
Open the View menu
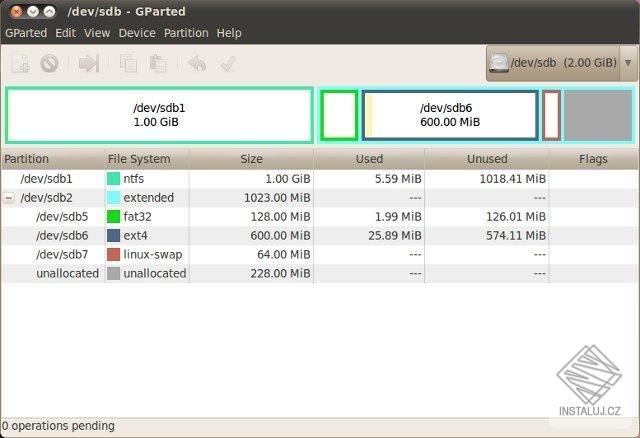(97, 33)
